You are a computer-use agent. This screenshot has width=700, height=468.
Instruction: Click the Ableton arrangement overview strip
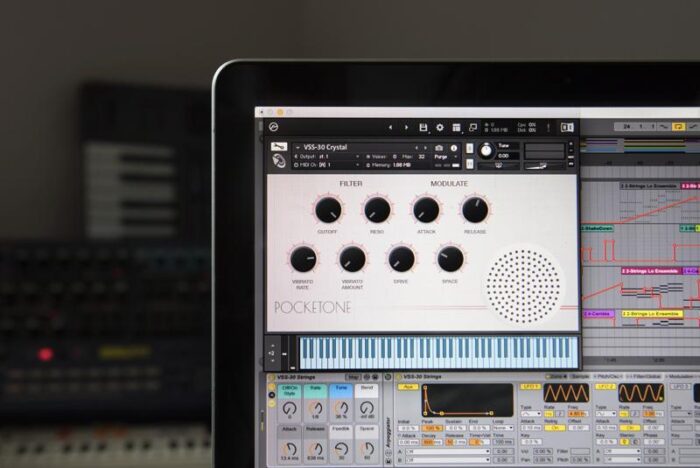click(640, 144)
